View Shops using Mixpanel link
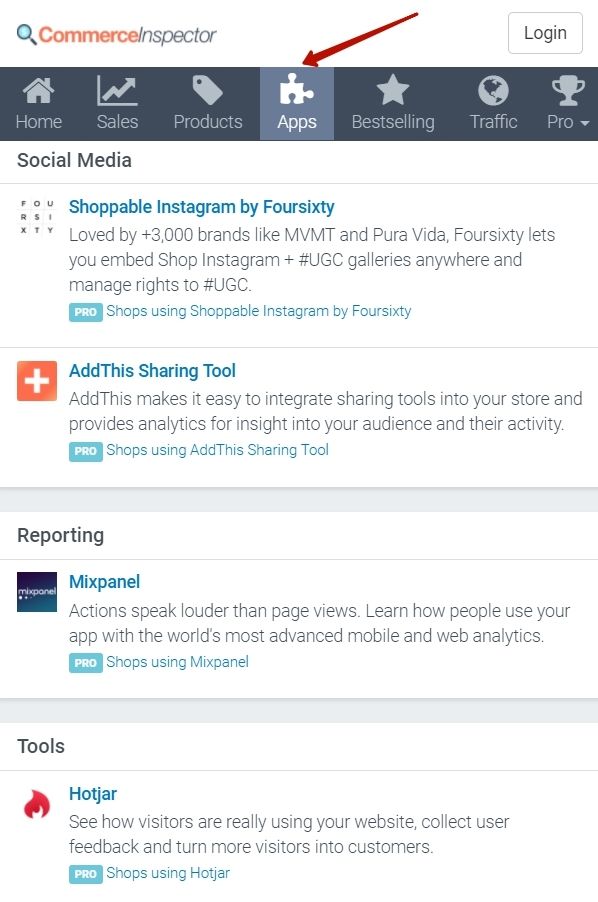Viewport: 598px width, 902px height. pos(177,662)
